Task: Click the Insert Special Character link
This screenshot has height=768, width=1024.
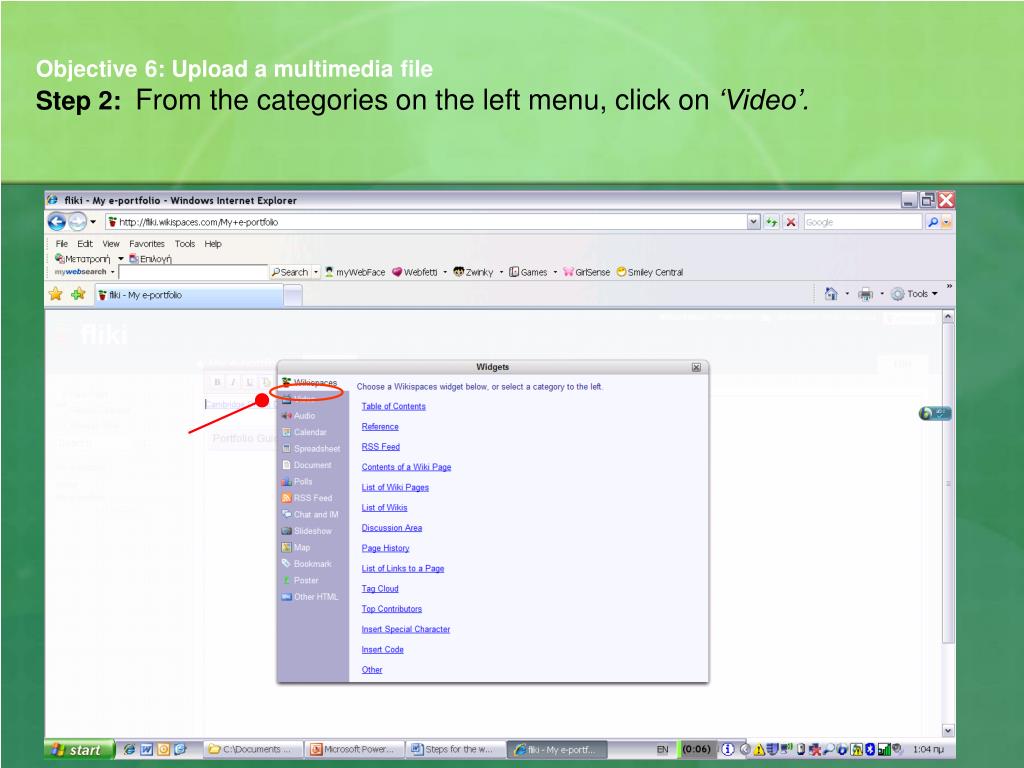Action: 406,629
